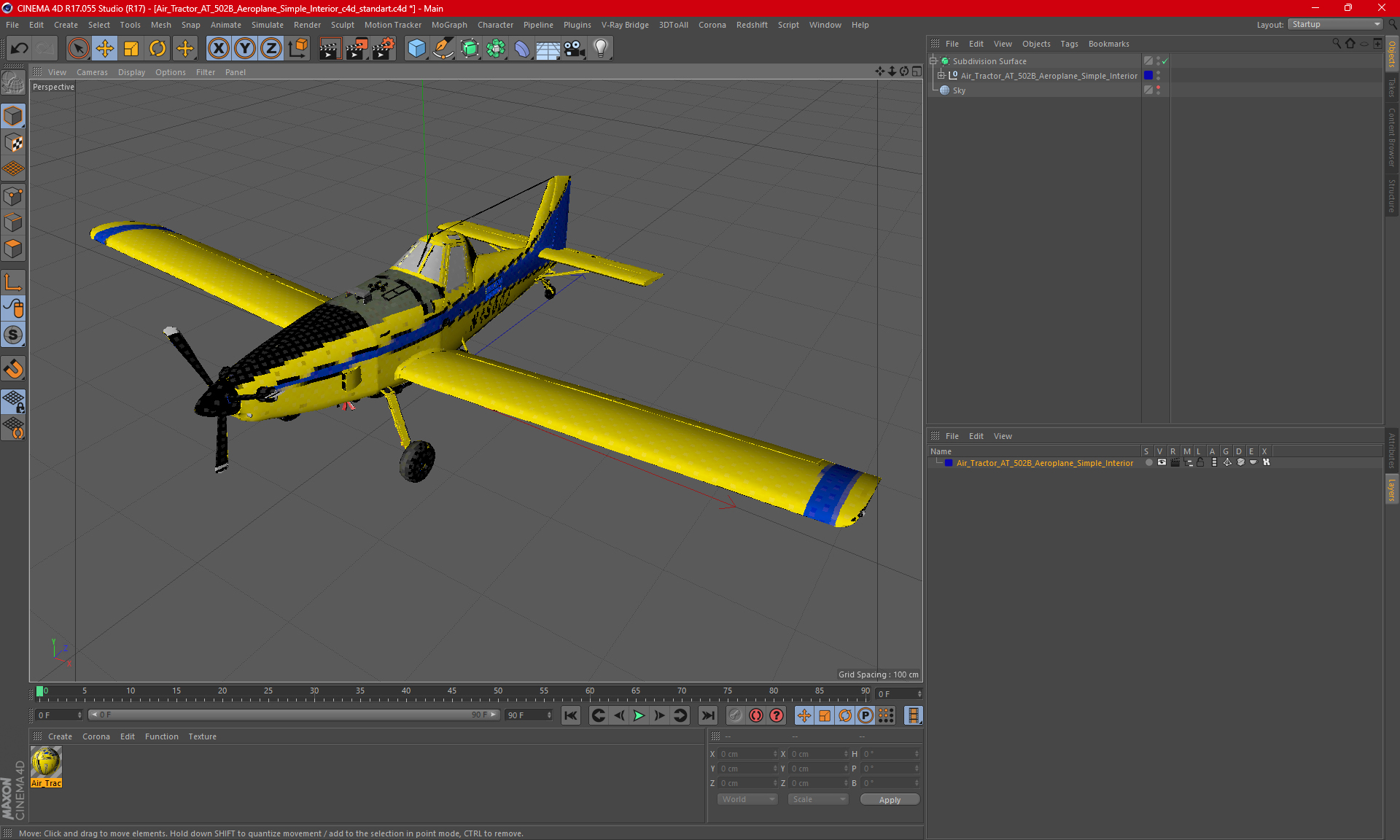Open the World coordinate dropdown
The height and width of the screenshot is (840, 1400).
point(747,799)
